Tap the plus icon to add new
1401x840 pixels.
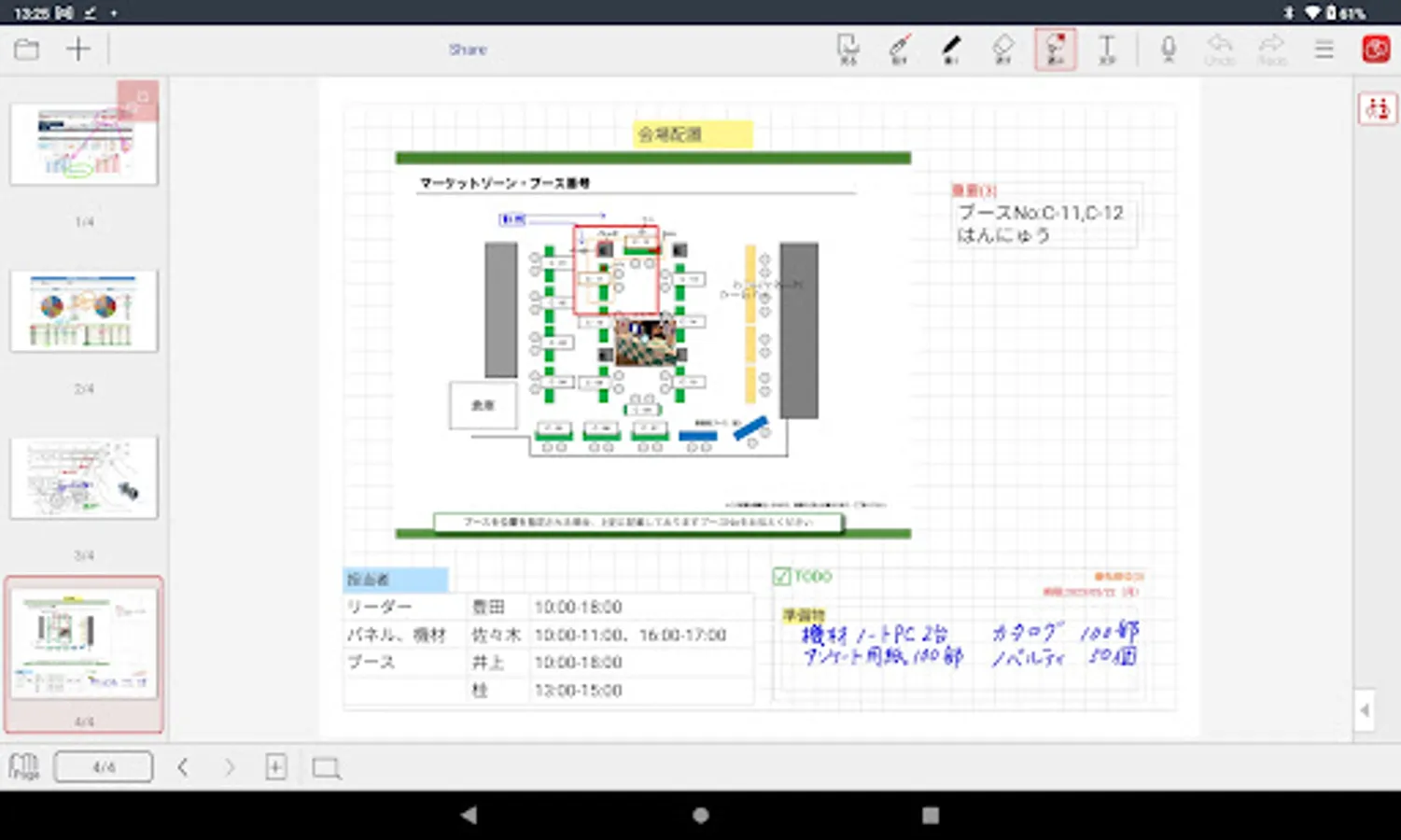(78, 49)
